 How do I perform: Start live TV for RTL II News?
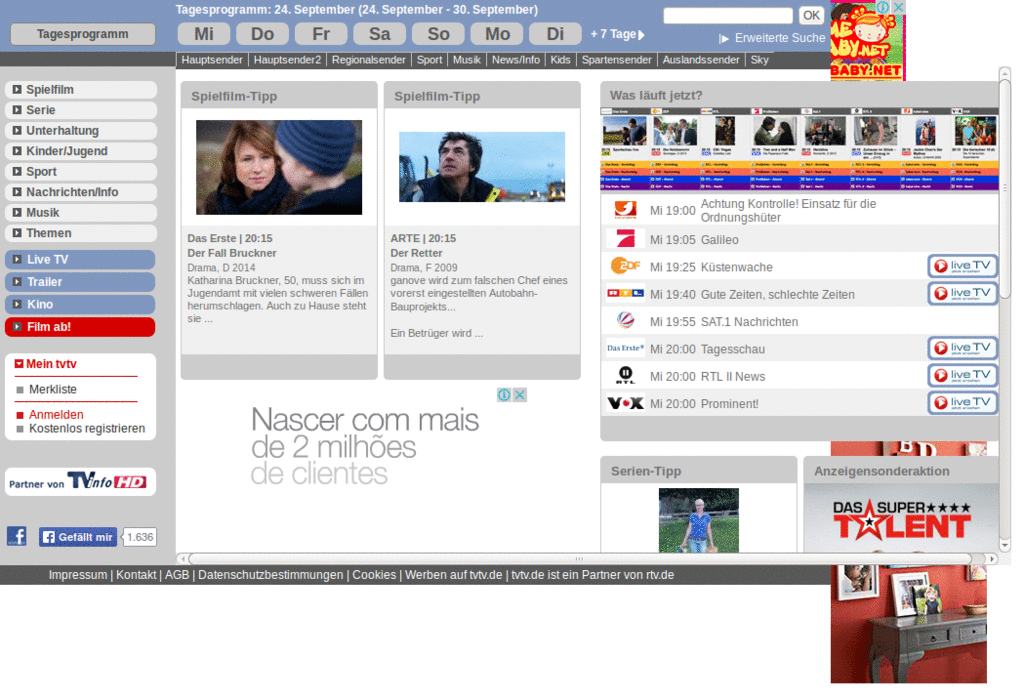[x=962, y=376]
